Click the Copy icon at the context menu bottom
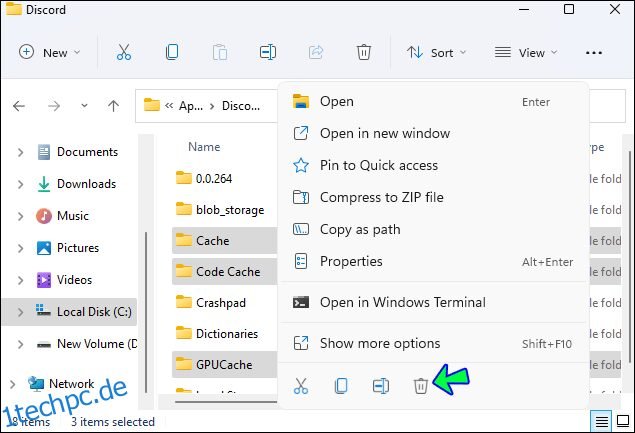The image size is (635, 433). point(341,386)
